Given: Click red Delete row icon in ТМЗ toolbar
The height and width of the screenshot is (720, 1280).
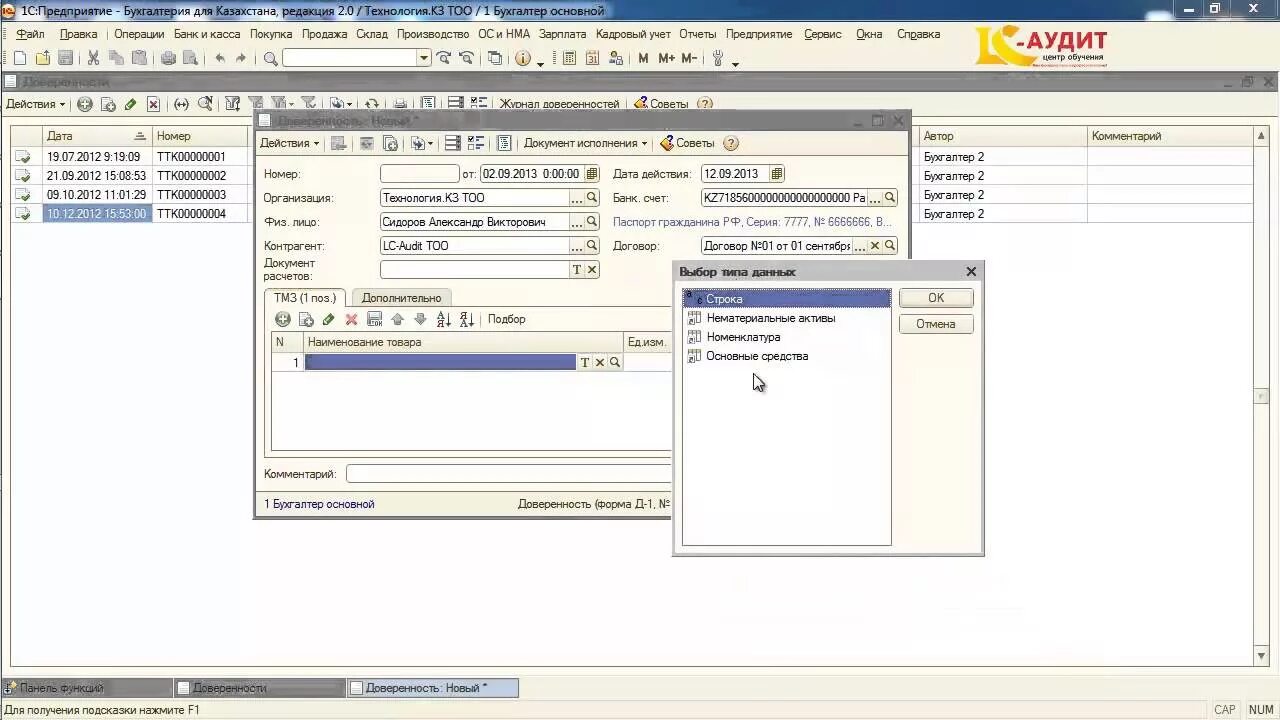Looking at the screenshot, I should (x=351, y=319).
